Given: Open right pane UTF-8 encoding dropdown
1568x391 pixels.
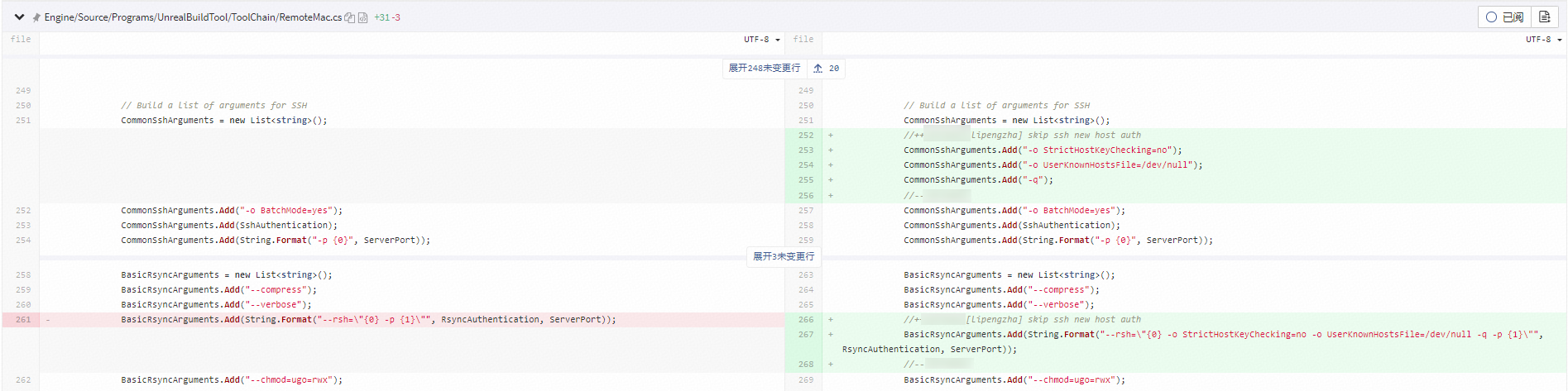Looking at the screenshot, I should [1543, 40].
